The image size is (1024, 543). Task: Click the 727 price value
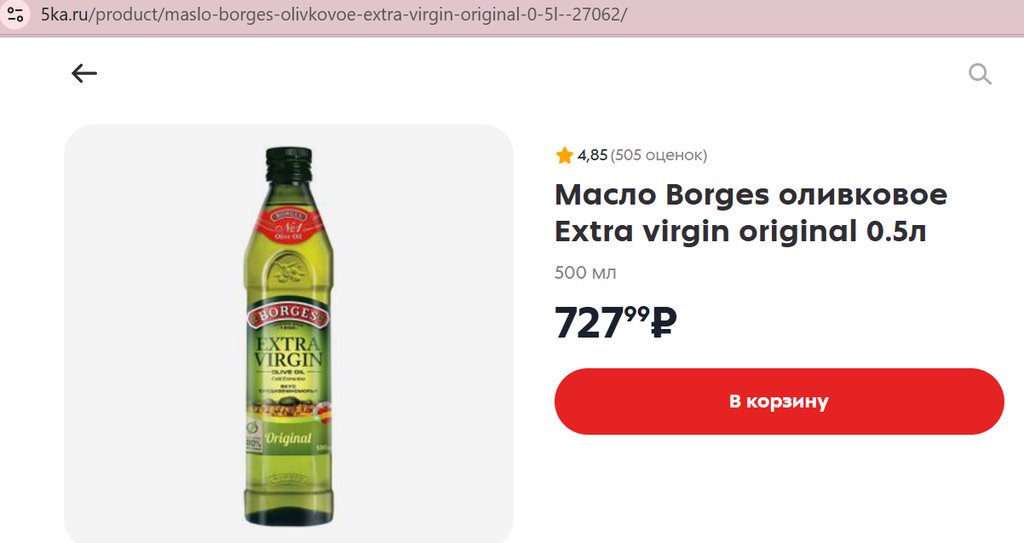[x=589, y=323]
